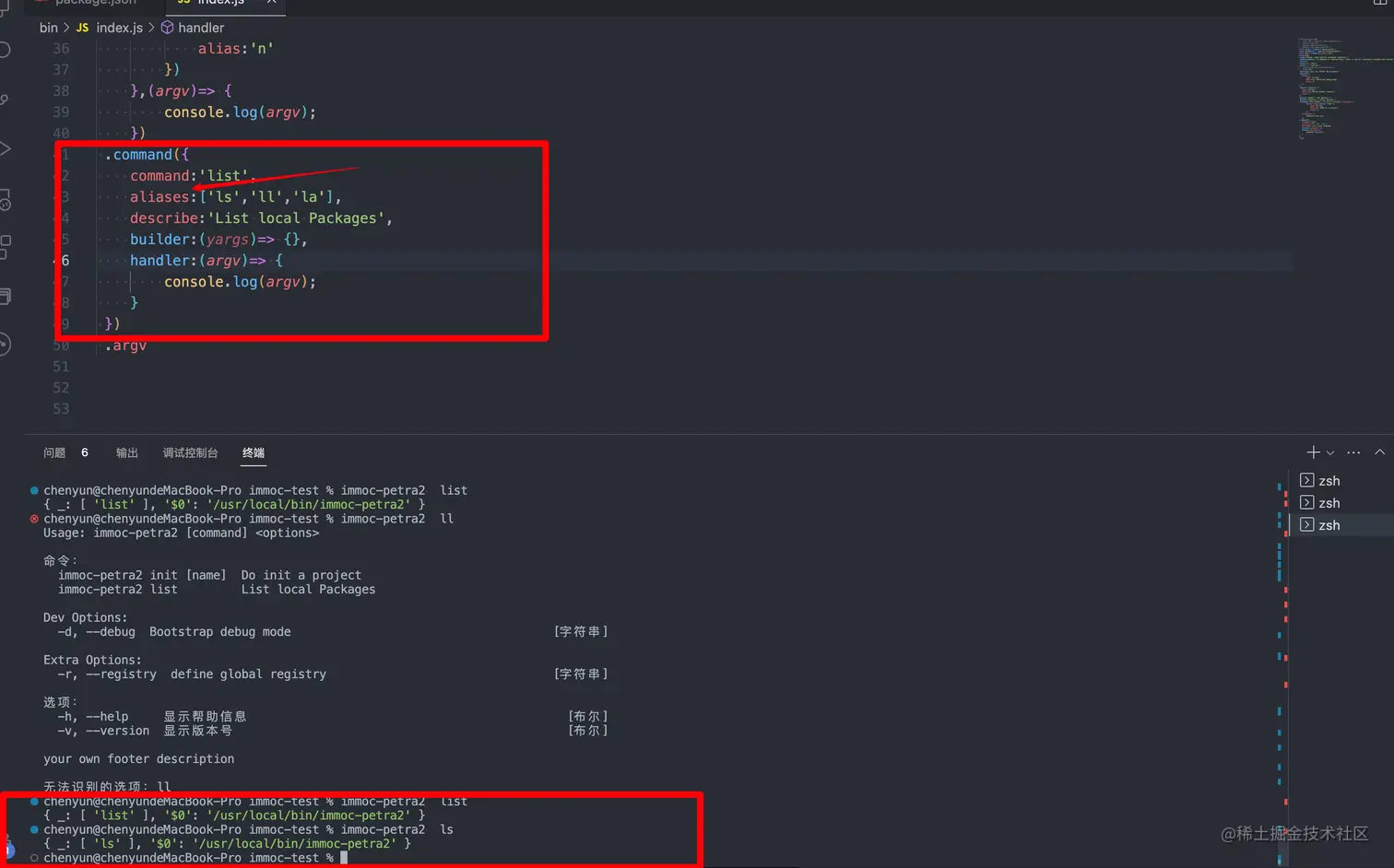Click the code minimap preview
Image resolution: width=1394 pixels, height=868 pixels.
1344,88
